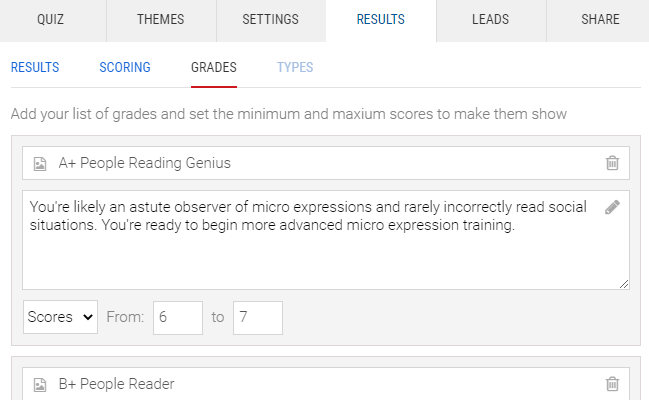This screenshot has width=649, height=400.
Task: Open the QUIZ tab
Action: point(50,19)
